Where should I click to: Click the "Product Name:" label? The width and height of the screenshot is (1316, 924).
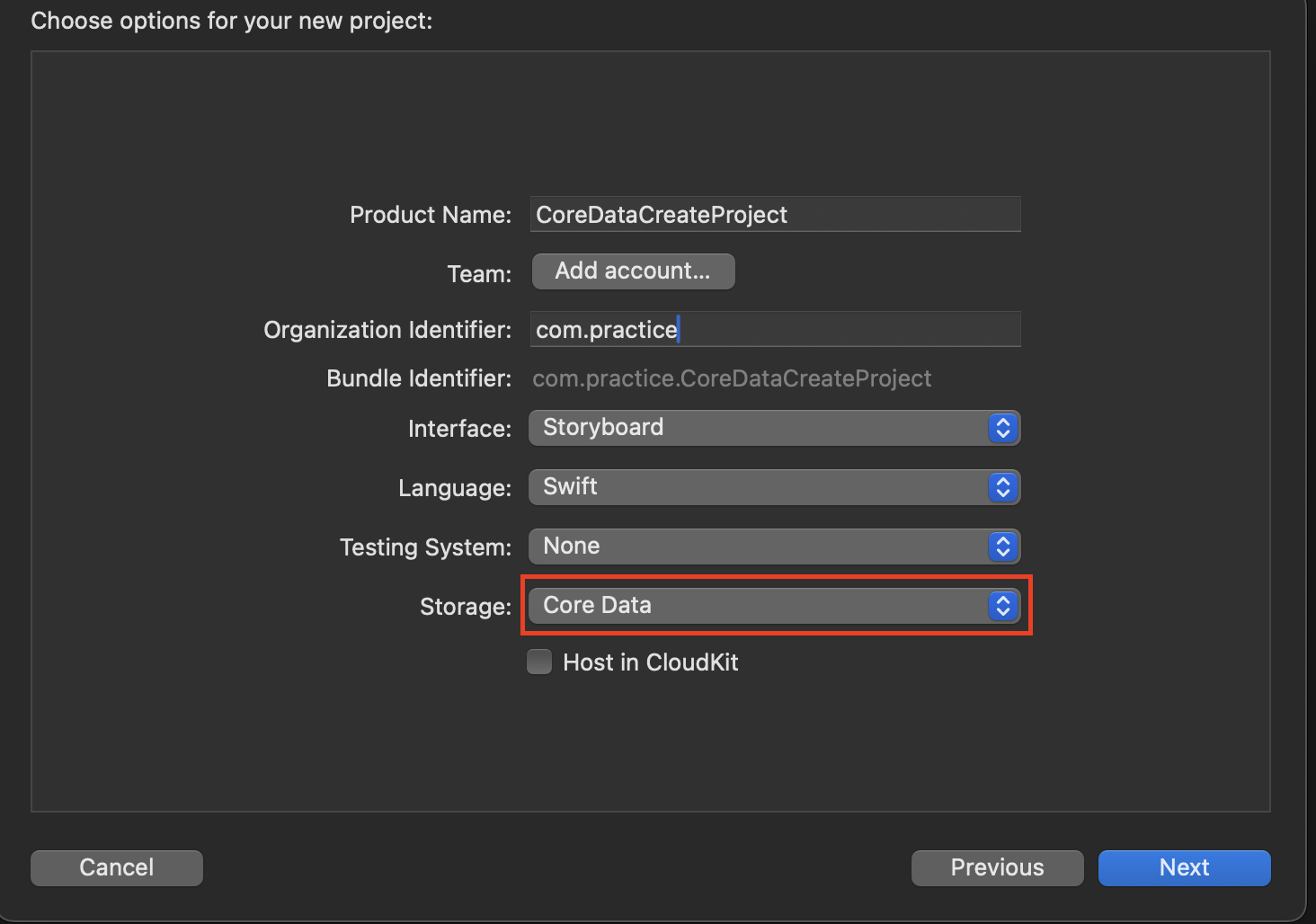point(430,215)
